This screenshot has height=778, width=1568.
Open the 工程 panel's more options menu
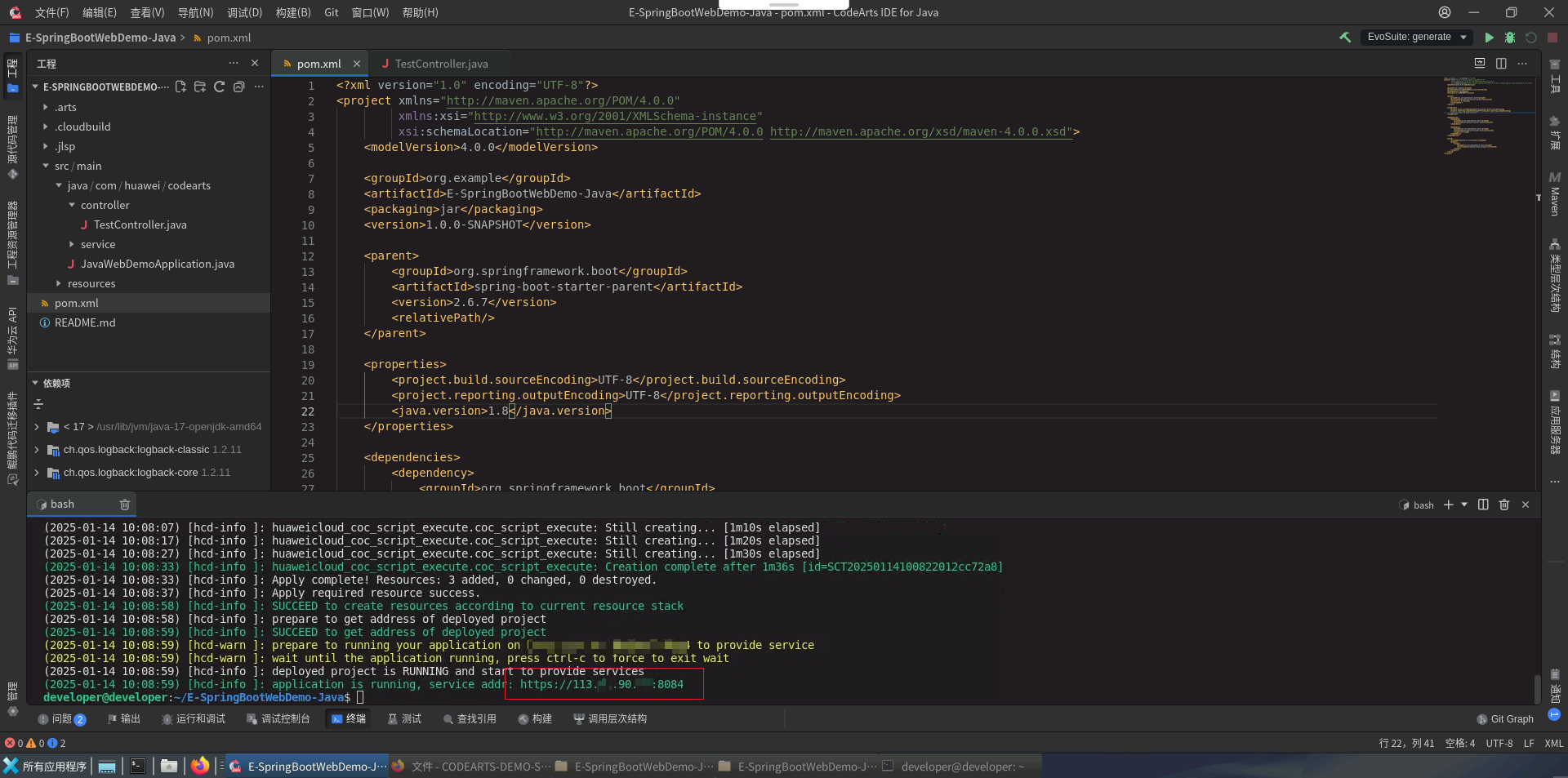click(x=234, y=63)
